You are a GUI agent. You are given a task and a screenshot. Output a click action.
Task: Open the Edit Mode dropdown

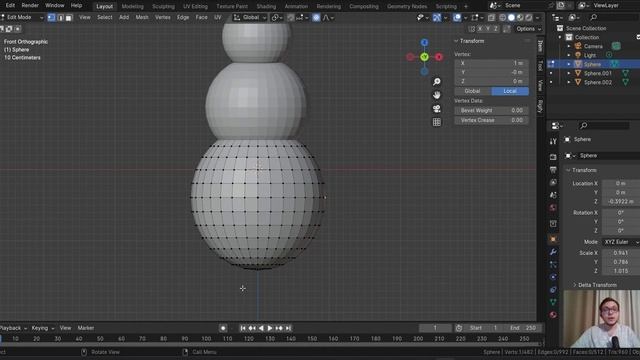(x=22, y=18)
